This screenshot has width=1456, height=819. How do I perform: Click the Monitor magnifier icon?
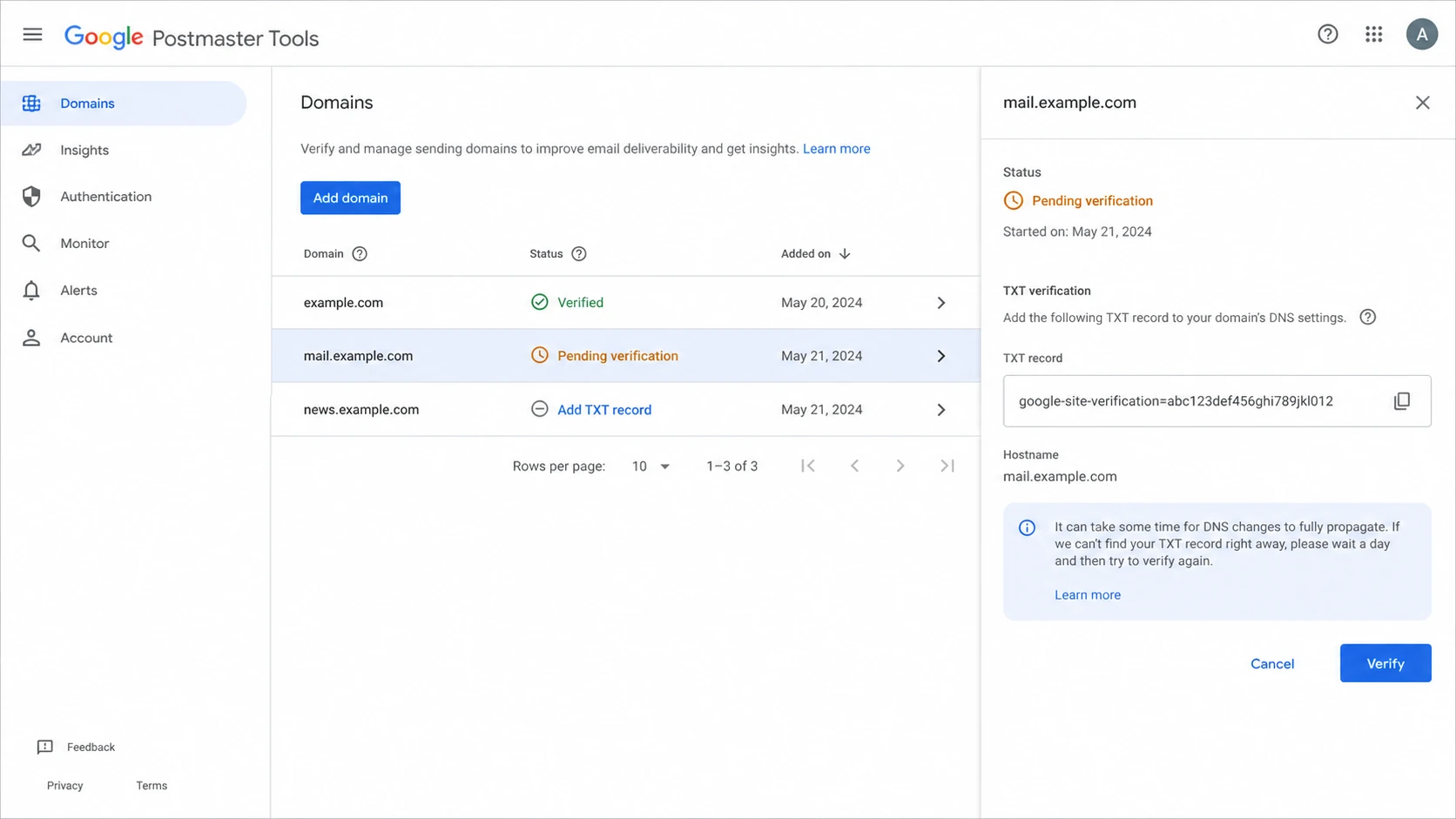point(31,244)
